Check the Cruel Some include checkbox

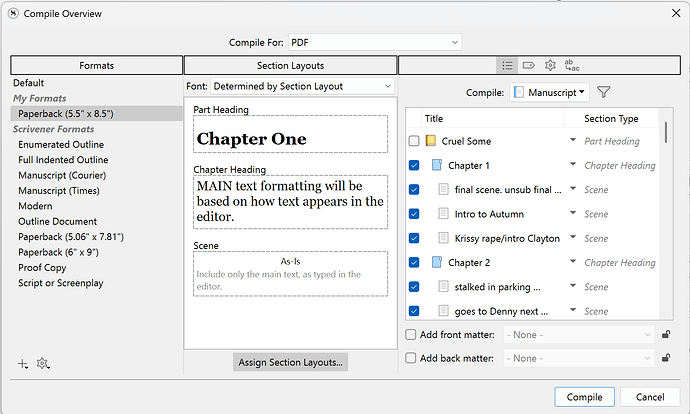pyautogui.click(x=414, y=141)
